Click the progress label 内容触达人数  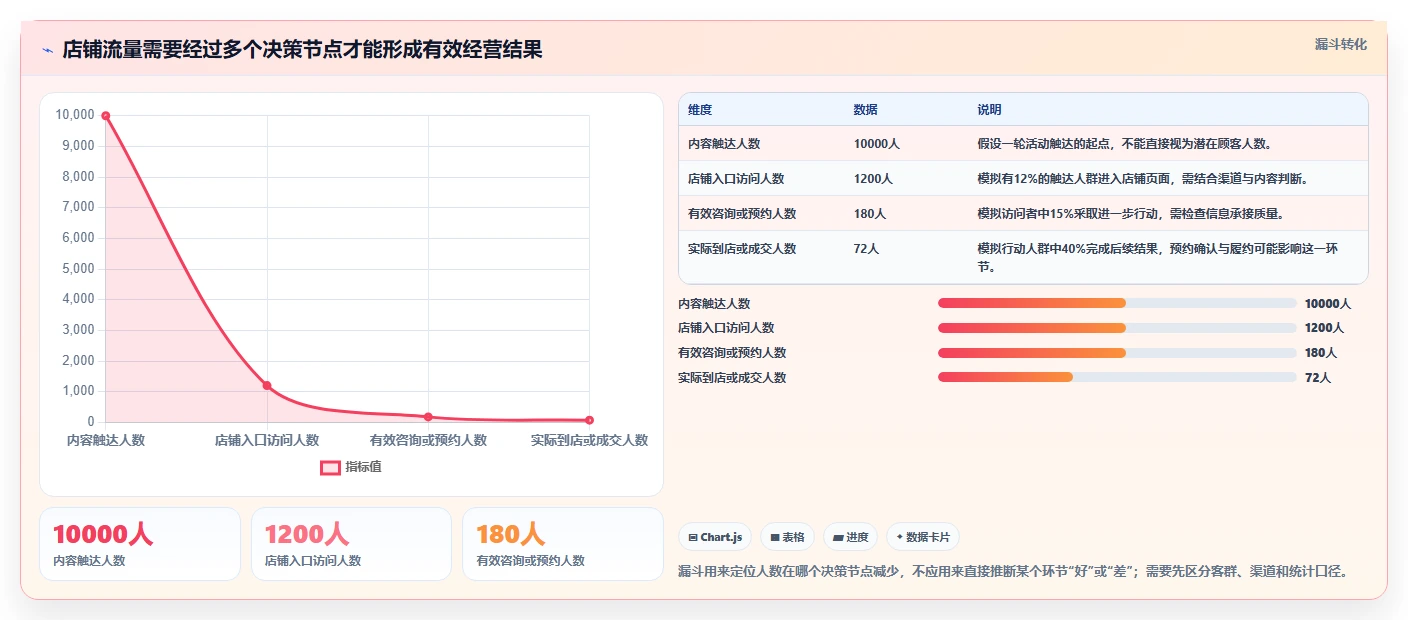pyautogui.click(x=714, y=303)
